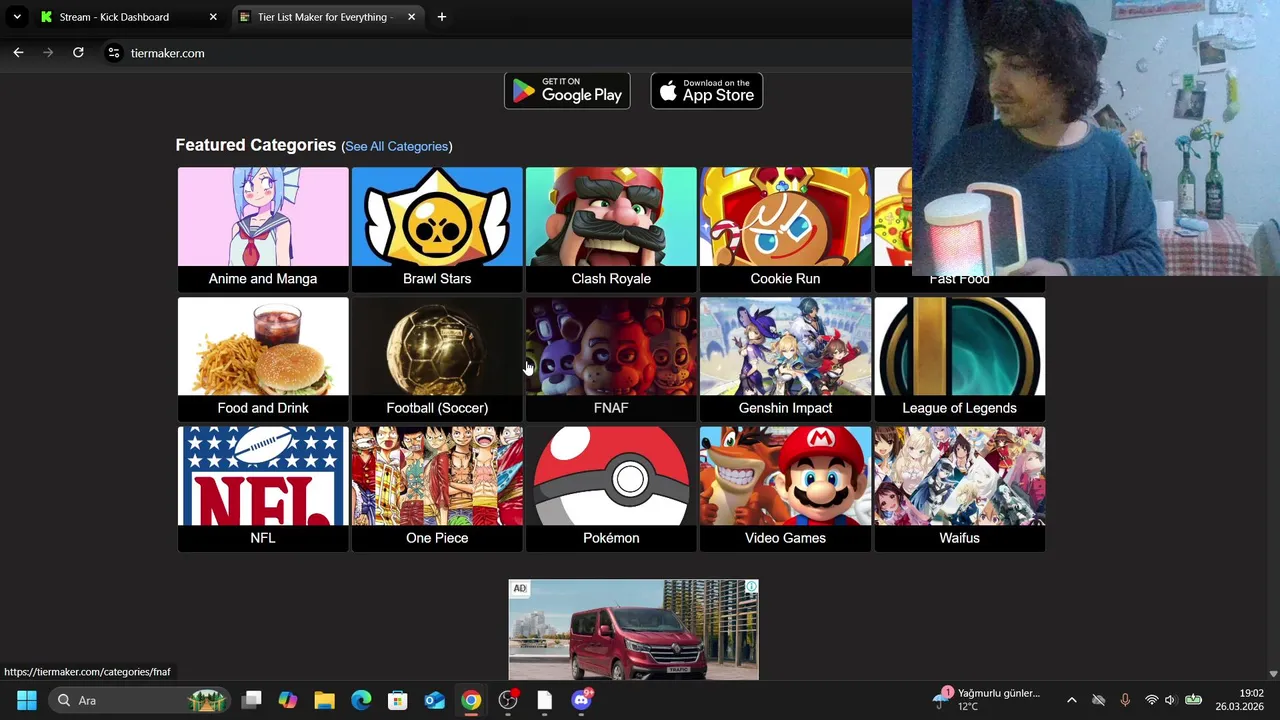Open OBS Studio from the taskbar
Image resolution: width=1280 pixels, height=720 pixels.
[x=508, y=700]
